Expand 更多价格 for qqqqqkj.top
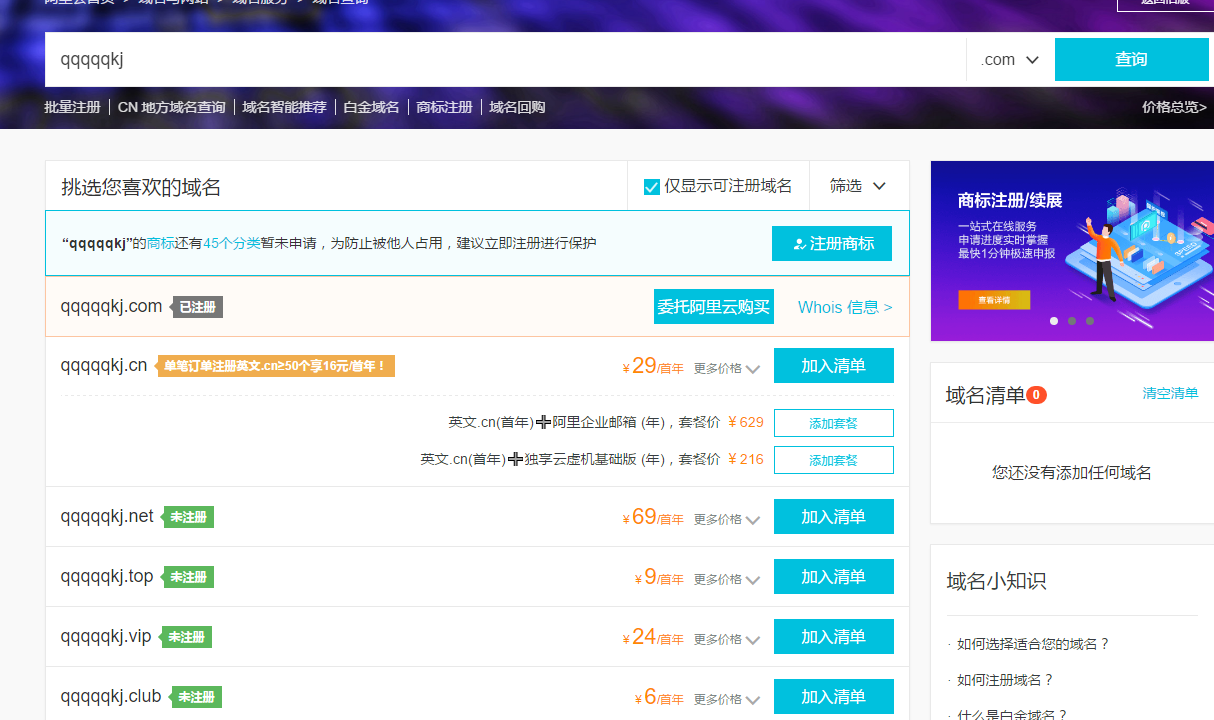The width and height of the screenshot is (1214, 720). tap(727, 580)
